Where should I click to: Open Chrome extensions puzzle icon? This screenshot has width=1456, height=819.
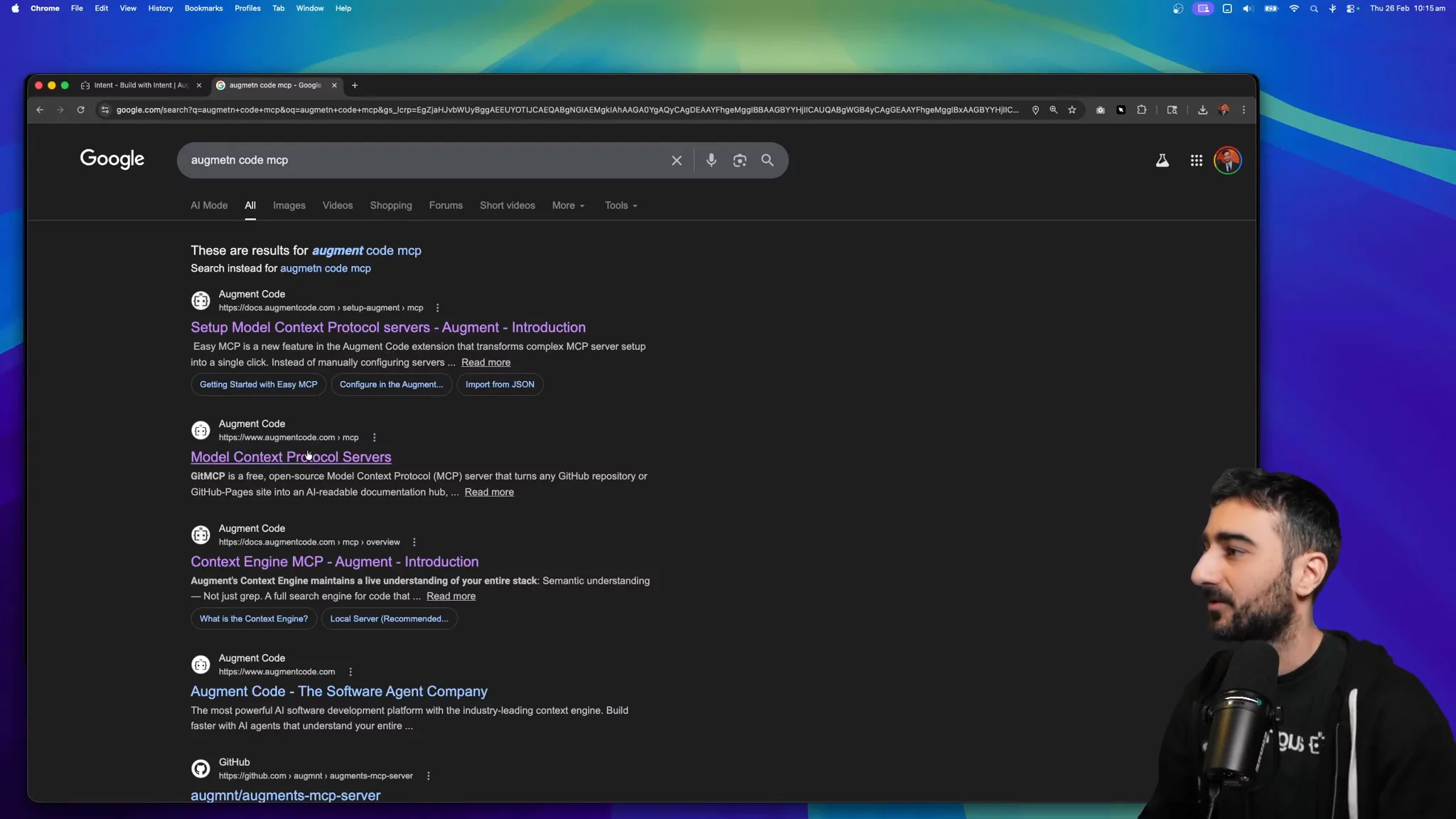tap(1141, 109)
